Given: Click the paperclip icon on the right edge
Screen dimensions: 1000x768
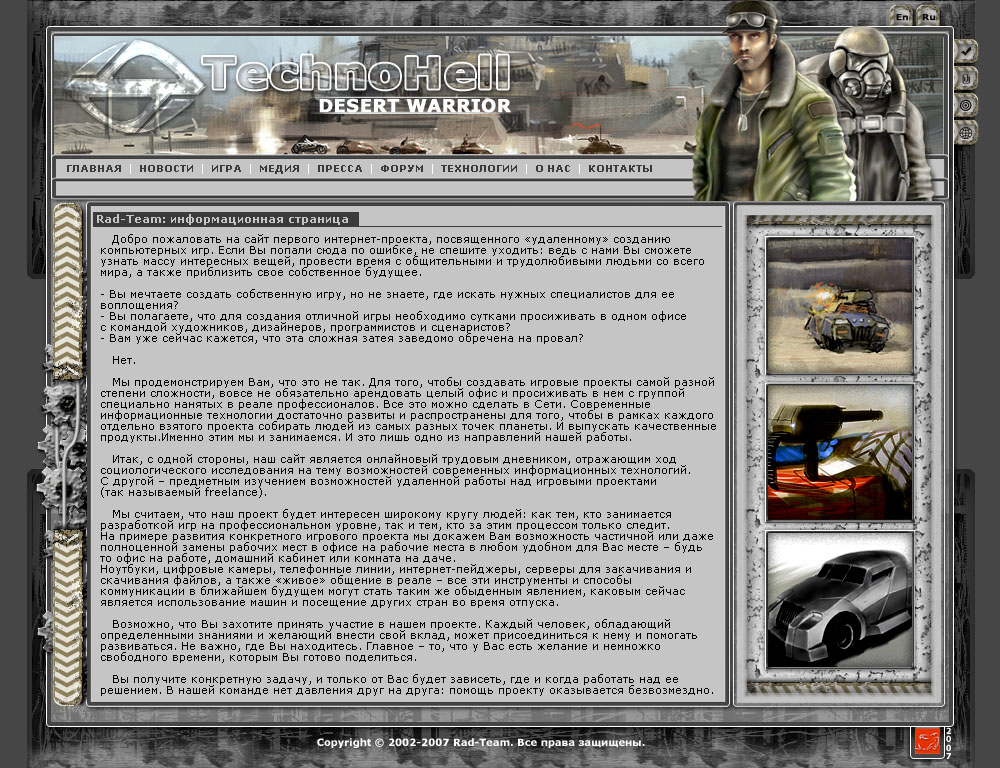Looking at the screenshot, I should click(966, 78).
